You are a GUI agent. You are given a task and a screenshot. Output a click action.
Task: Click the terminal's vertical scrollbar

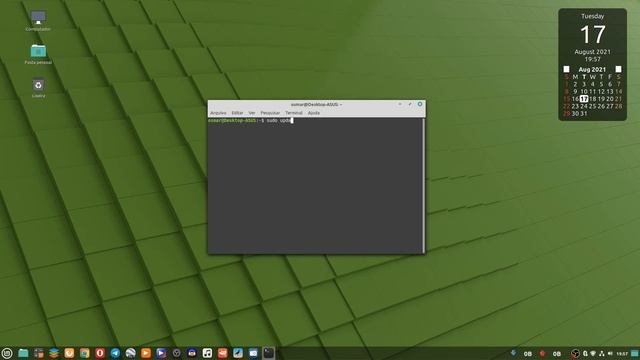click(x=424, y=185)
